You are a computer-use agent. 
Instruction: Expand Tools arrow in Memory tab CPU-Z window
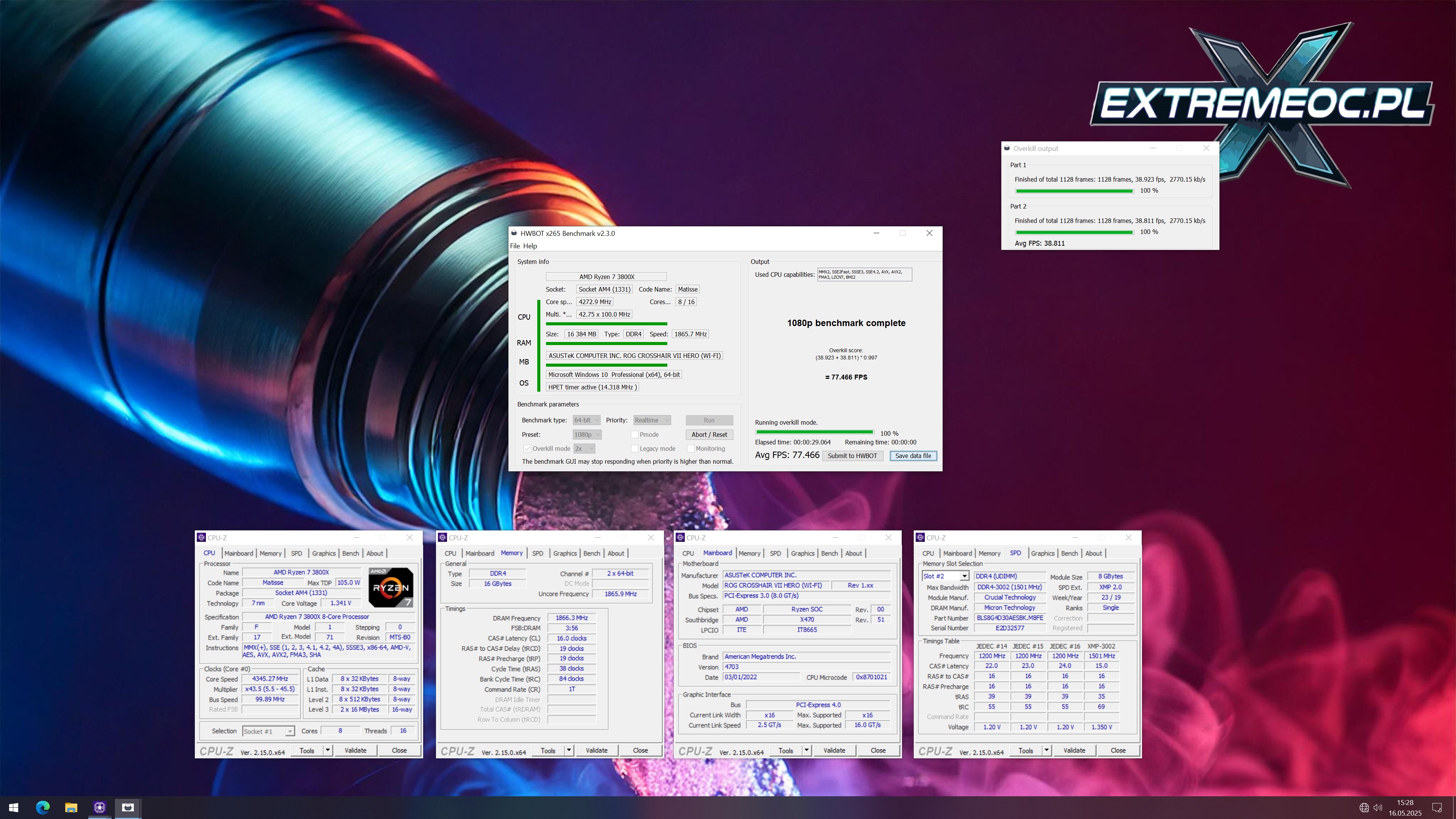click(569, 751)
